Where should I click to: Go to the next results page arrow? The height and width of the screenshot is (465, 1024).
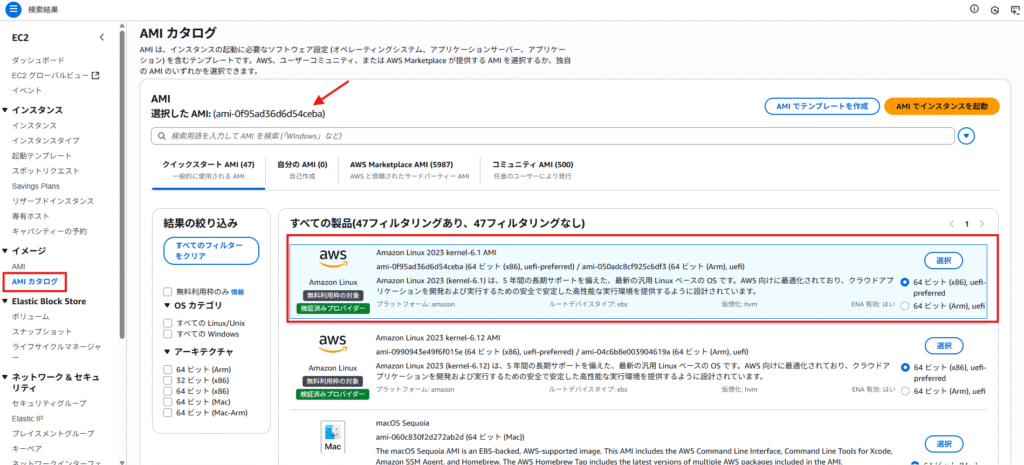[x=982, y=224]
